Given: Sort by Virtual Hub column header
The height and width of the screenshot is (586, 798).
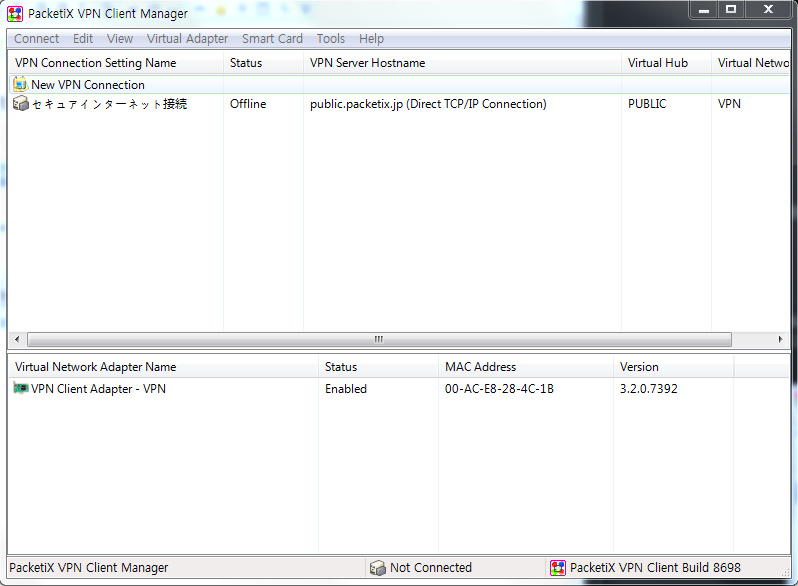Looking at the screenshot, I should pos(666,63).
